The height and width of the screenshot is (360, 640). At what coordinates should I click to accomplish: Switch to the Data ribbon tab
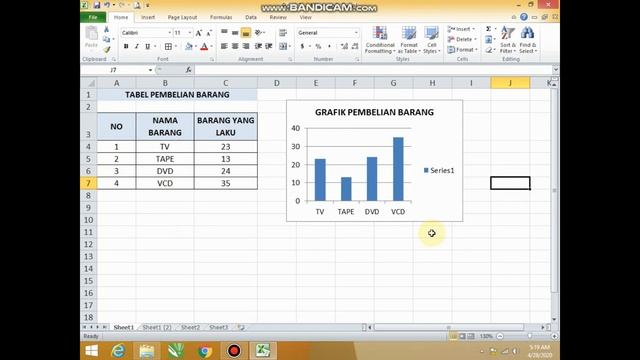tap(251, 17)
